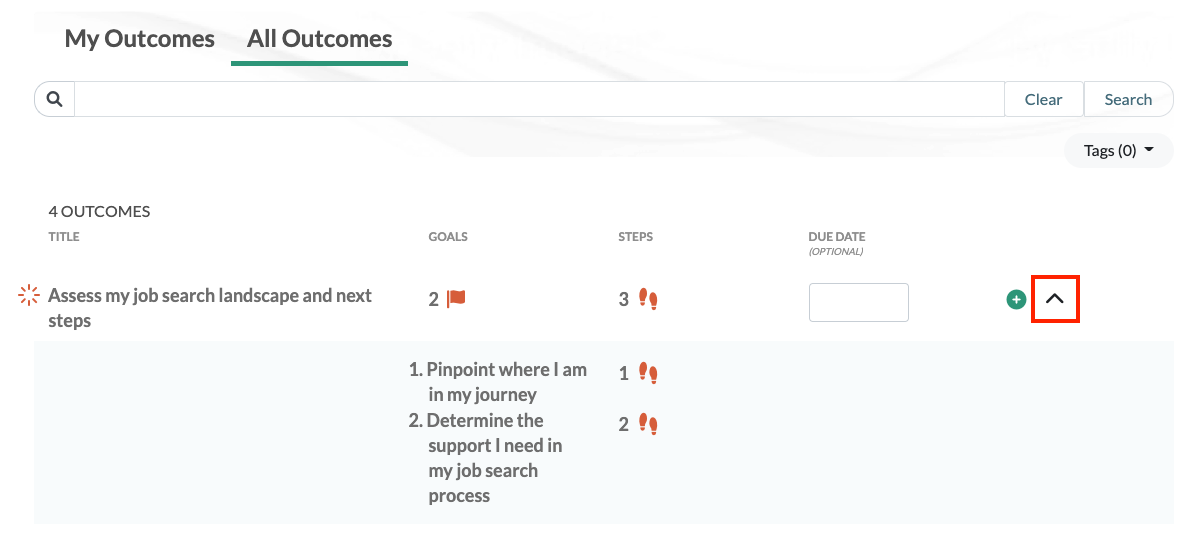The height and width of the screenshot is (542, 1193).
Task: Click the DUE DATE column header
Action: 836,237
